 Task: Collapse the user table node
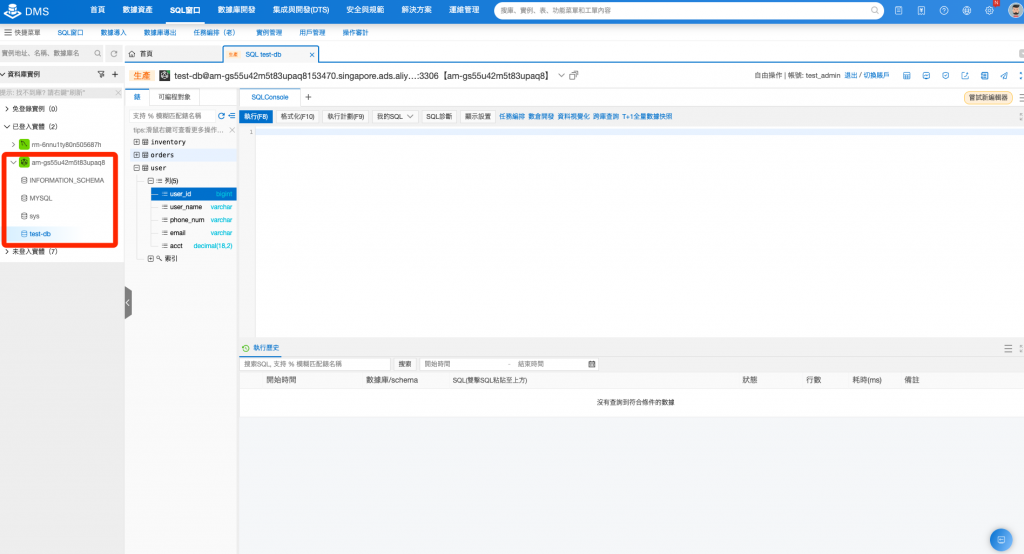136,168
